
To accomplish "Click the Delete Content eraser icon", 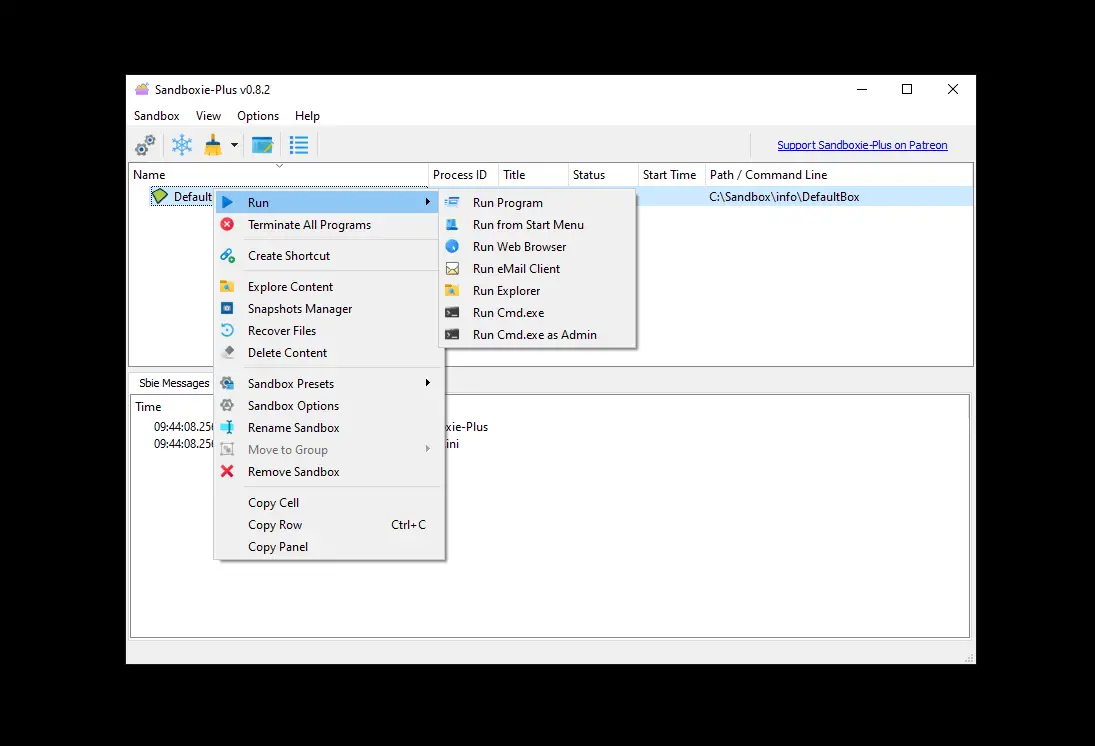I will pyautogui.click(x=228, y=352).
